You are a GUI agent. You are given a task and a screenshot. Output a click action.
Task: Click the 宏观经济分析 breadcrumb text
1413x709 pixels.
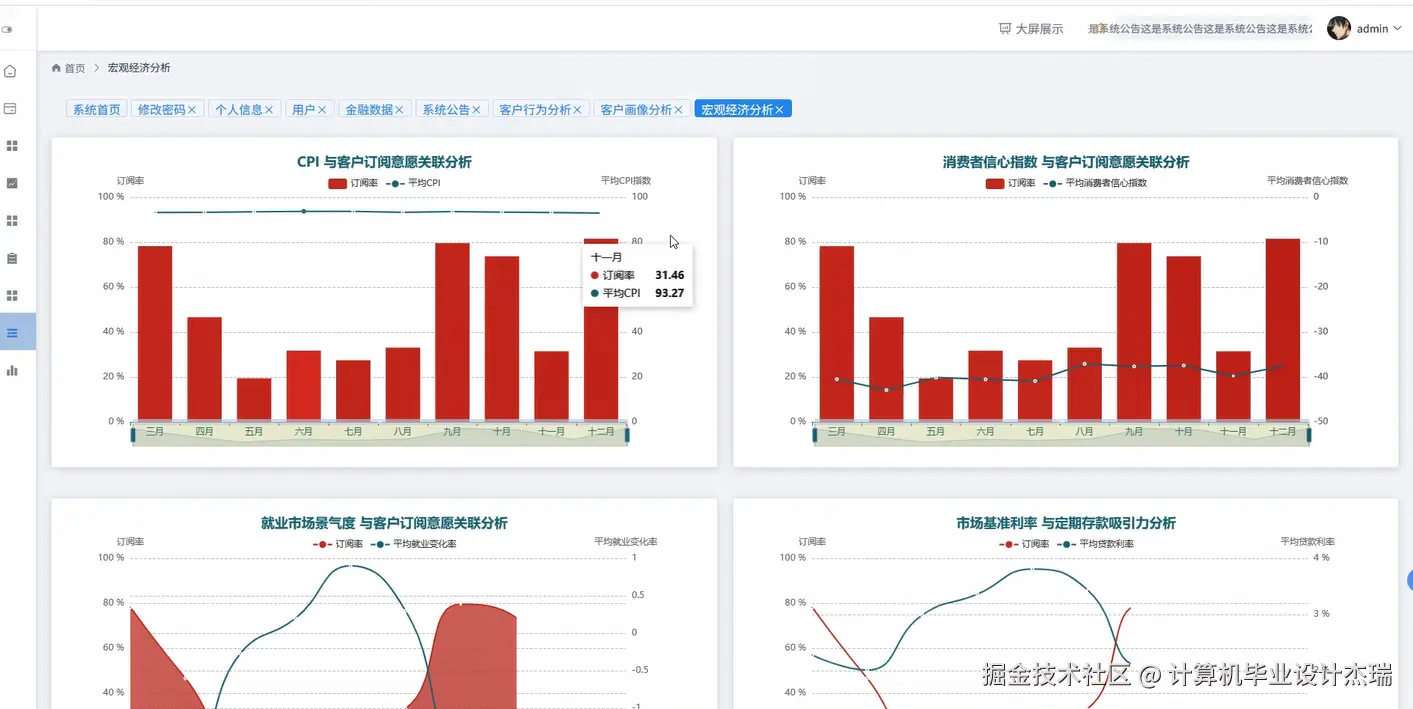click(x=139, y=68)
